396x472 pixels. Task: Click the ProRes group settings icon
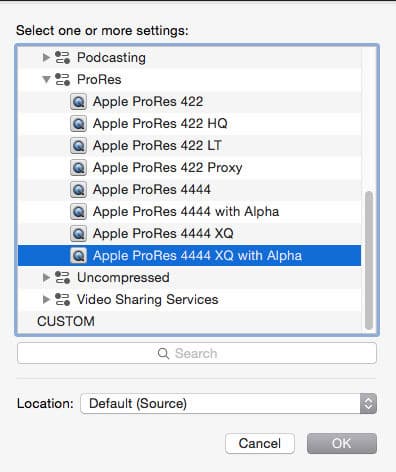[62, 79]
